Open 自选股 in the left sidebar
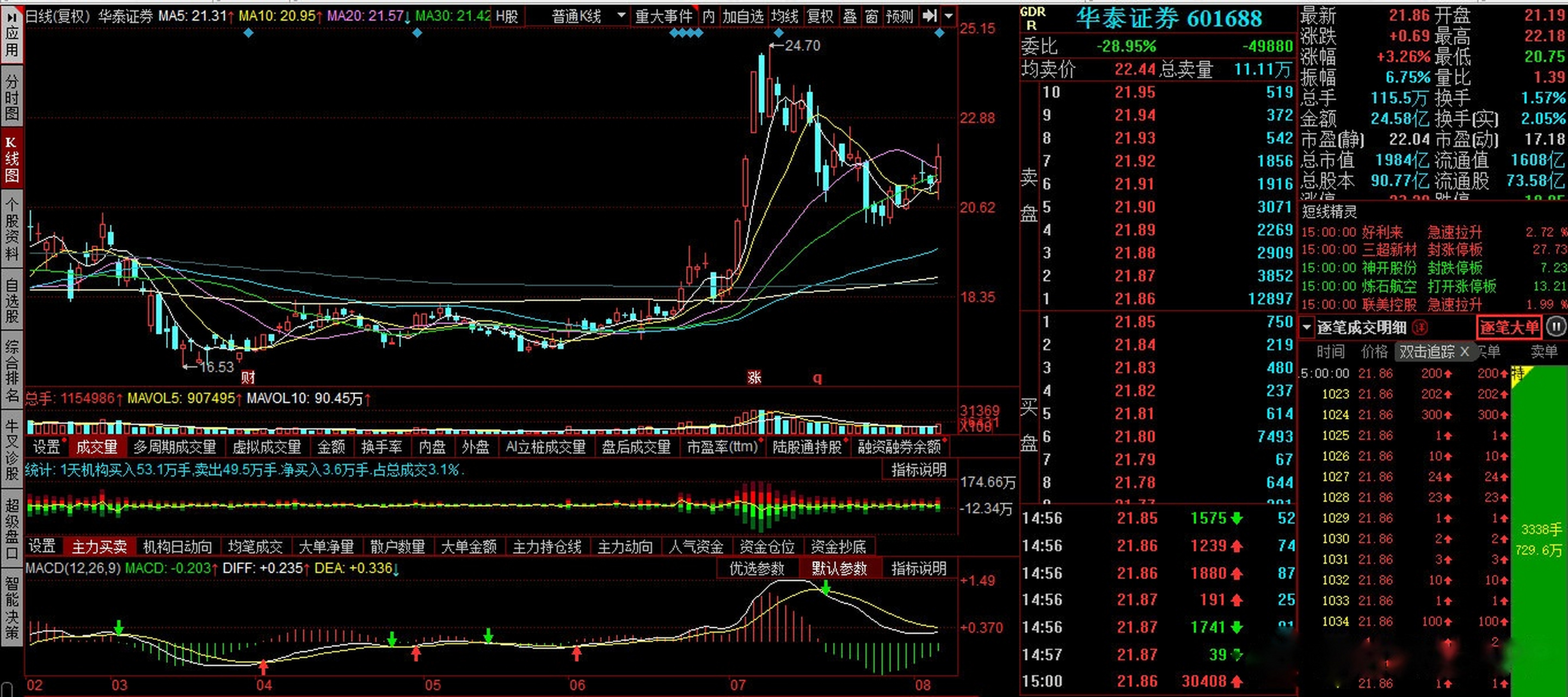The height and width of the screenshot is (697, 1568). 11,299
